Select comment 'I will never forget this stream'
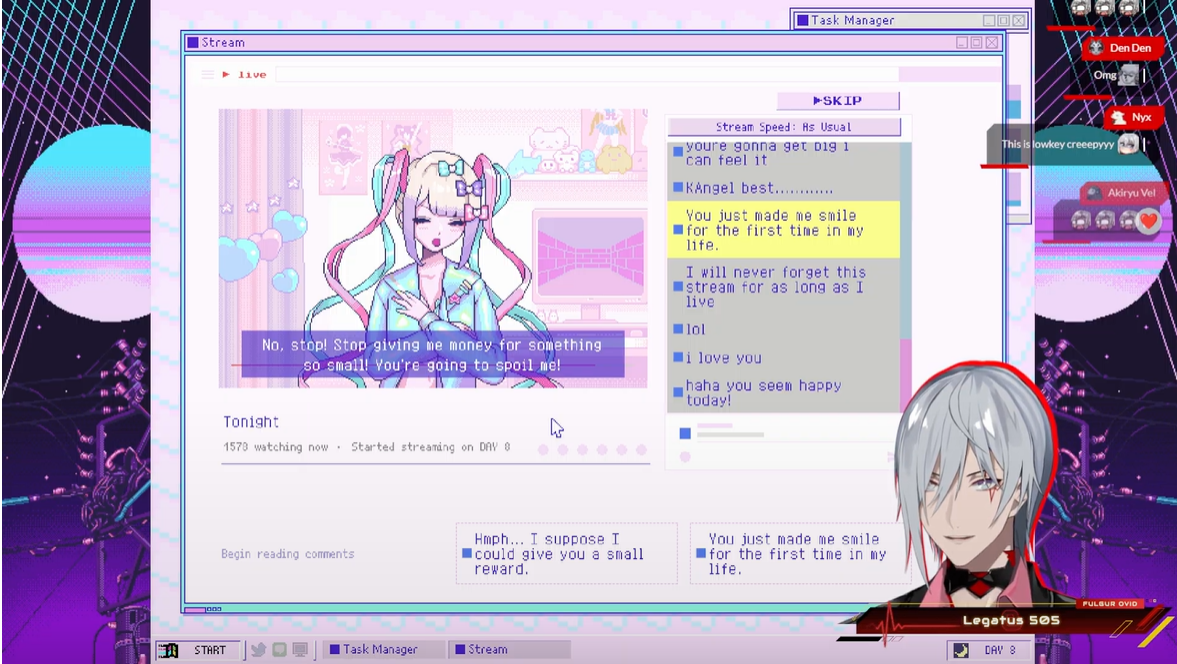This screenshot has width=1177, height=664. coord(783,287)
